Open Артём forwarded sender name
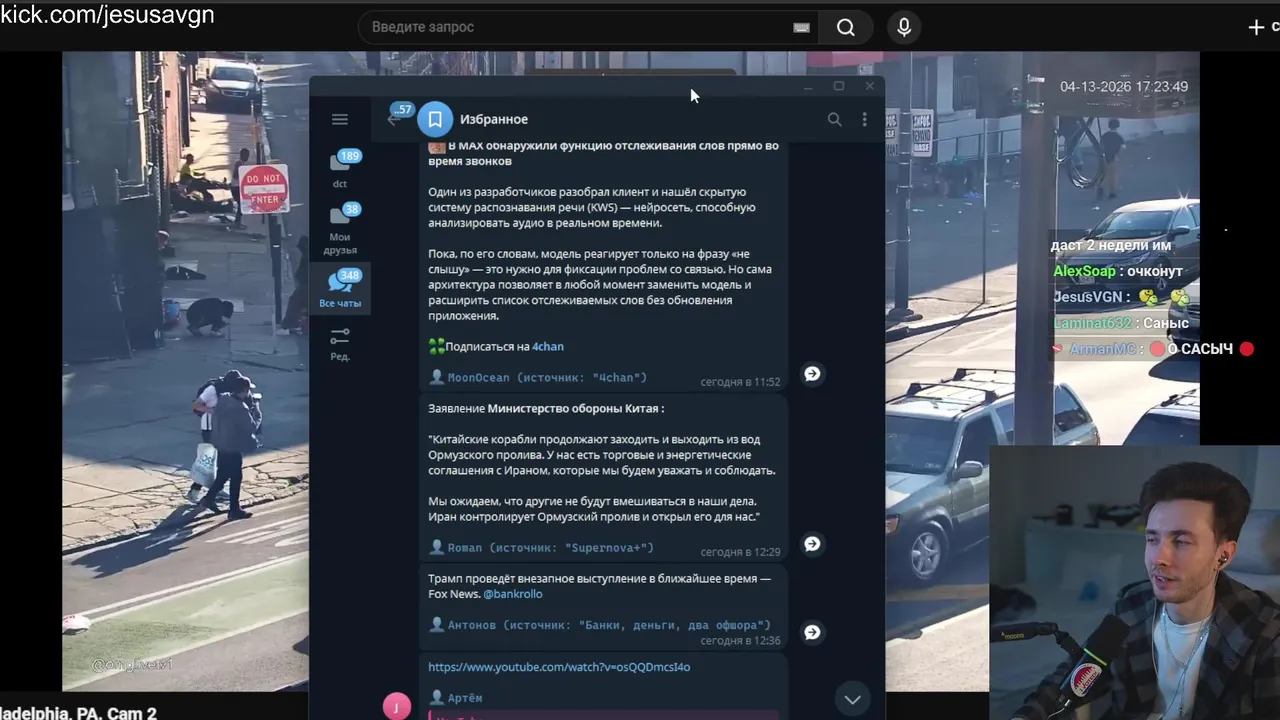This screenshot has height=720, width=1280. (x=464, y=698)
